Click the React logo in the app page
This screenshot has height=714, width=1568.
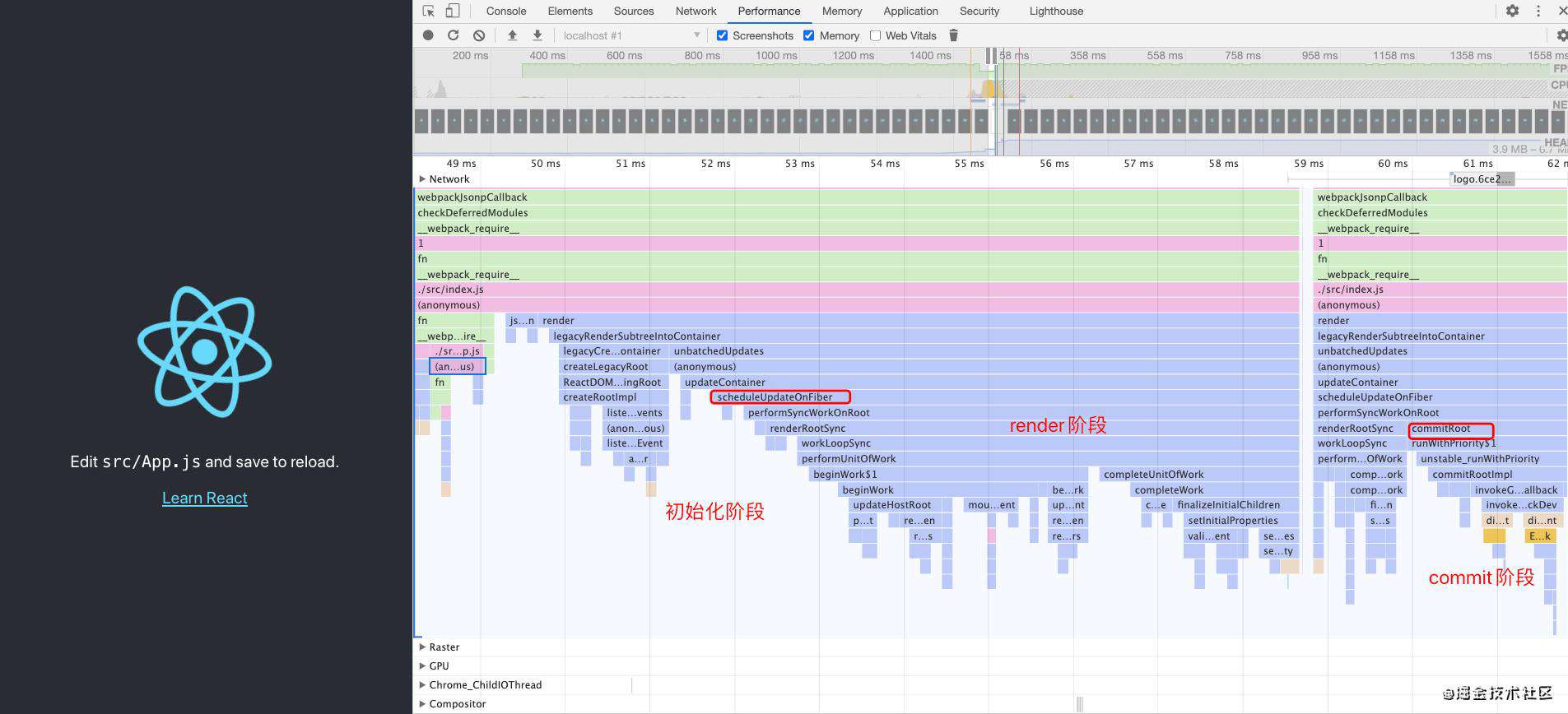(205, 351)
